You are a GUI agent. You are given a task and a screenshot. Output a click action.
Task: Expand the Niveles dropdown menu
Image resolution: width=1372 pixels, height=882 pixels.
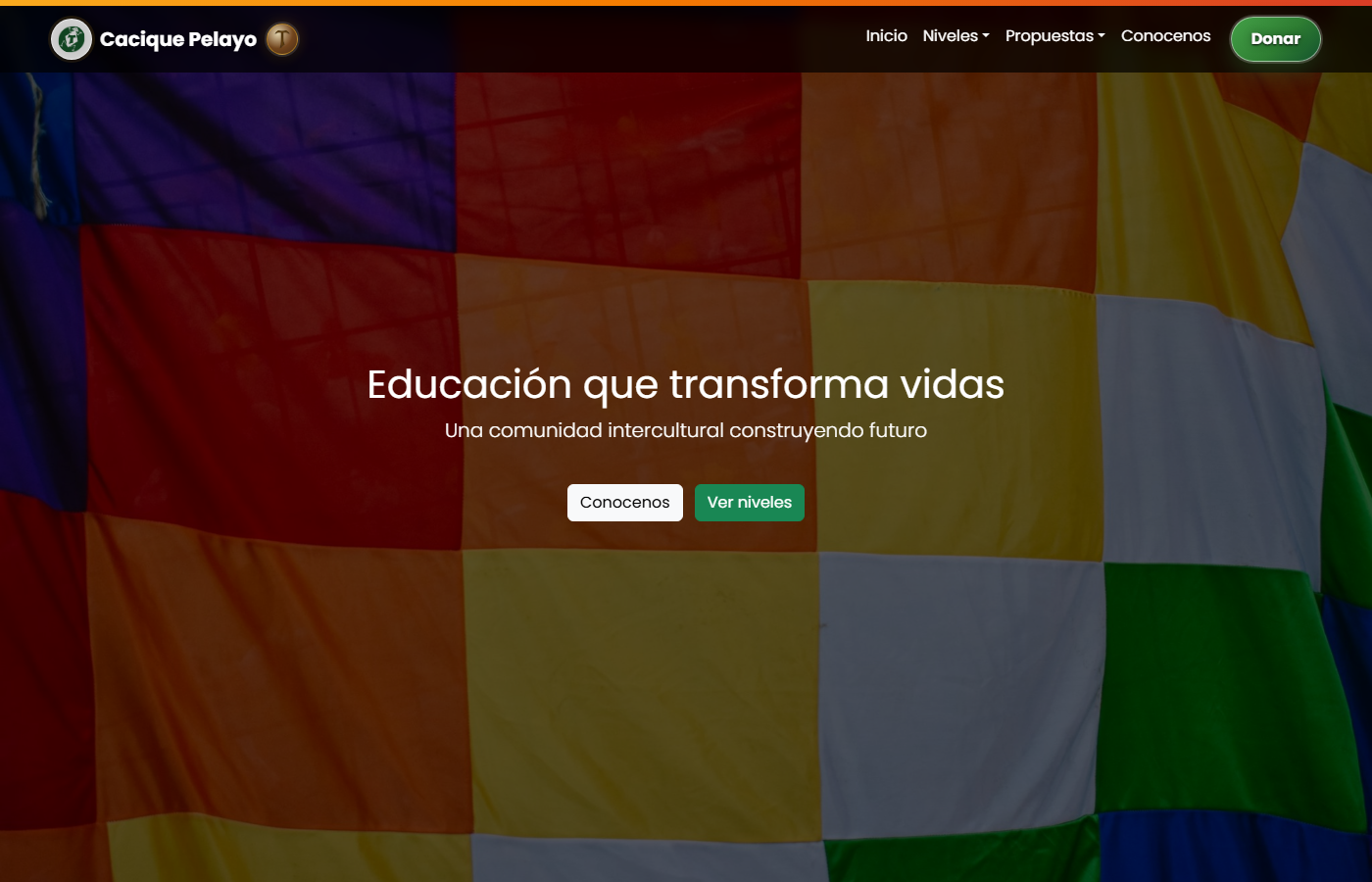pos(955,36)
